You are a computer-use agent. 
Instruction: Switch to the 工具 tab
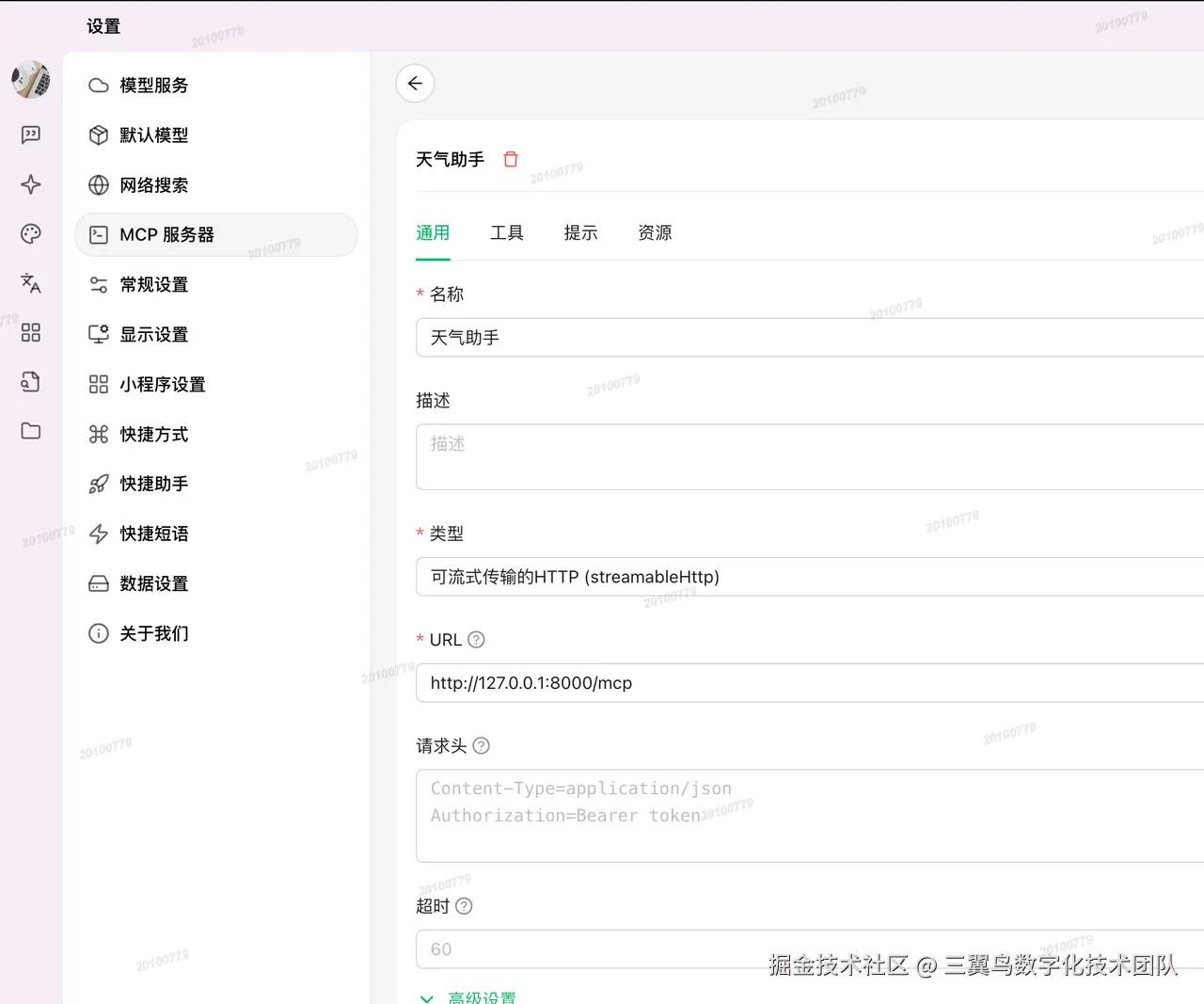507,232
